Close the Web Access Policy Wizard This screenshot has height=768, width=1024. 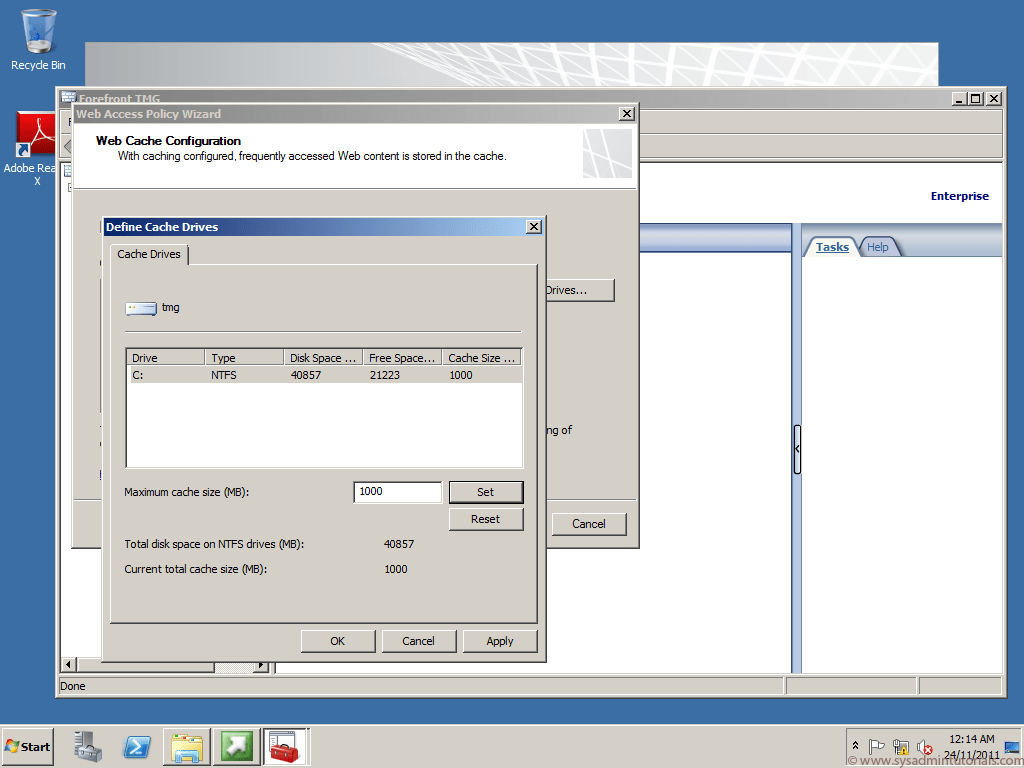coord(626,114)
